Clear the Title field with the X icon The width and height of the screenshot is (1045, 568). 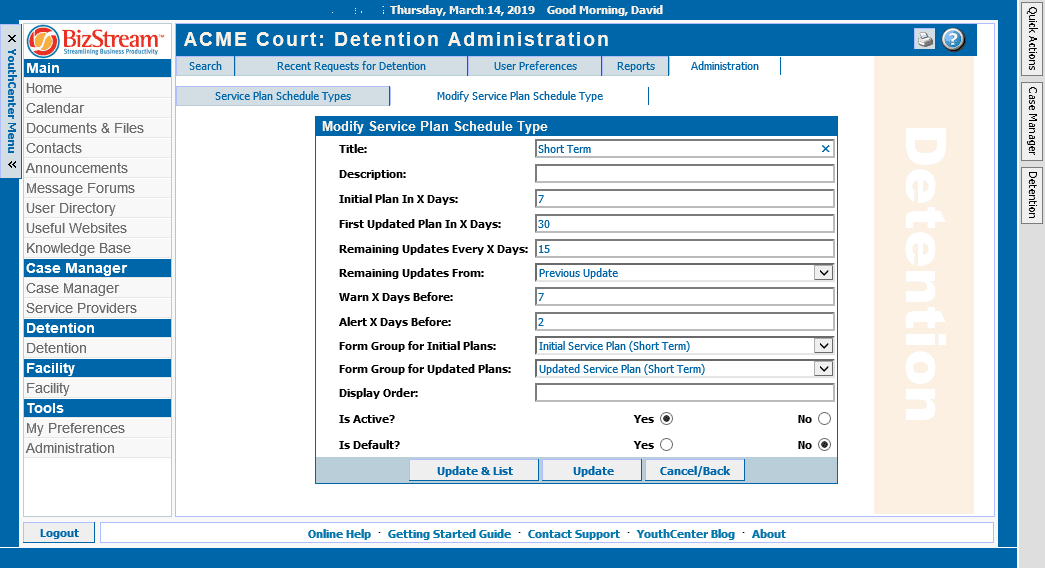point(825,149)
